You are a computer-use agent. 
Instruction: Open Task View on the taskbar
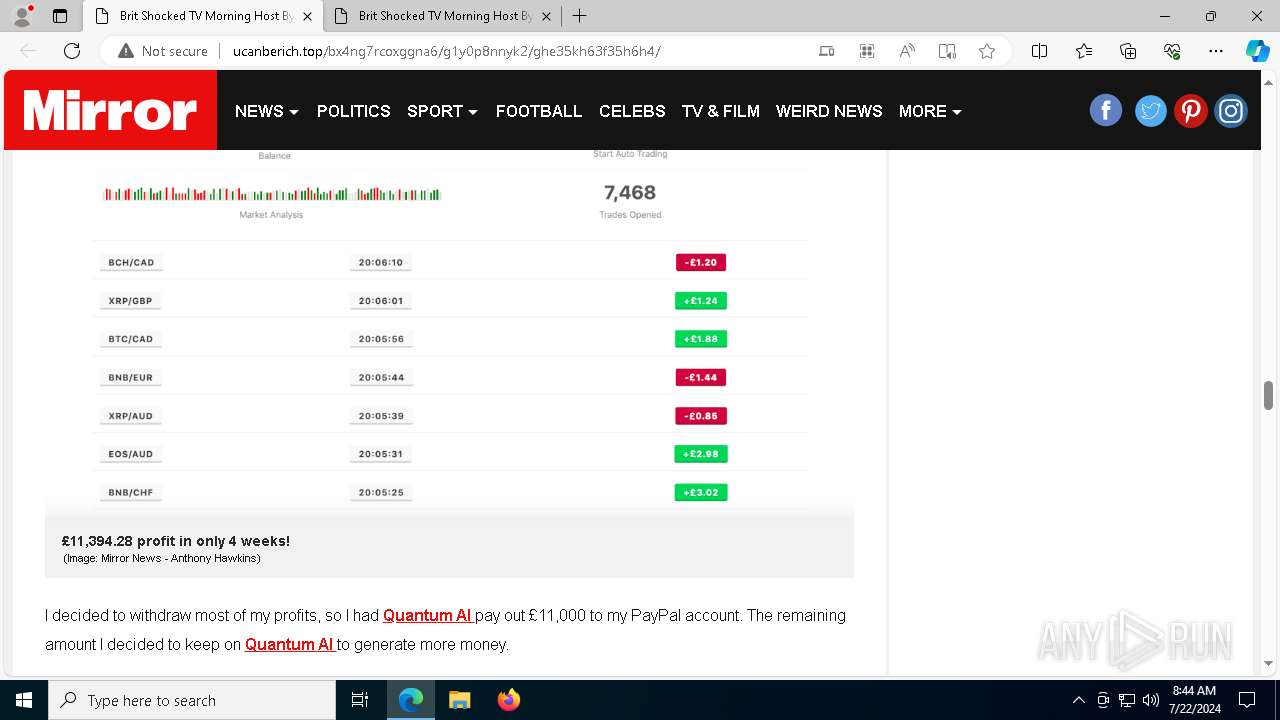pos(360,700)
